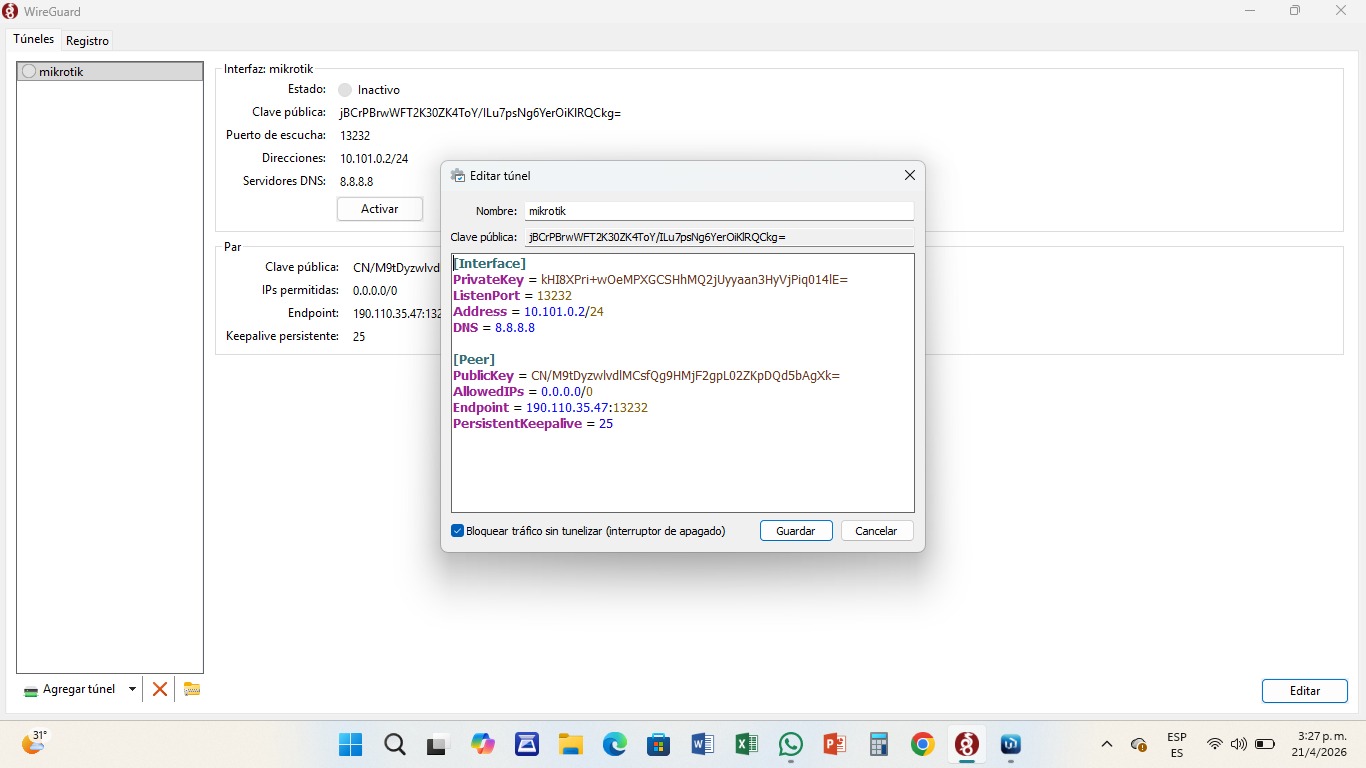Open Microsoft Edge from the taskbar
Screen dimensions: 1366x768
(x=615, y=744)
